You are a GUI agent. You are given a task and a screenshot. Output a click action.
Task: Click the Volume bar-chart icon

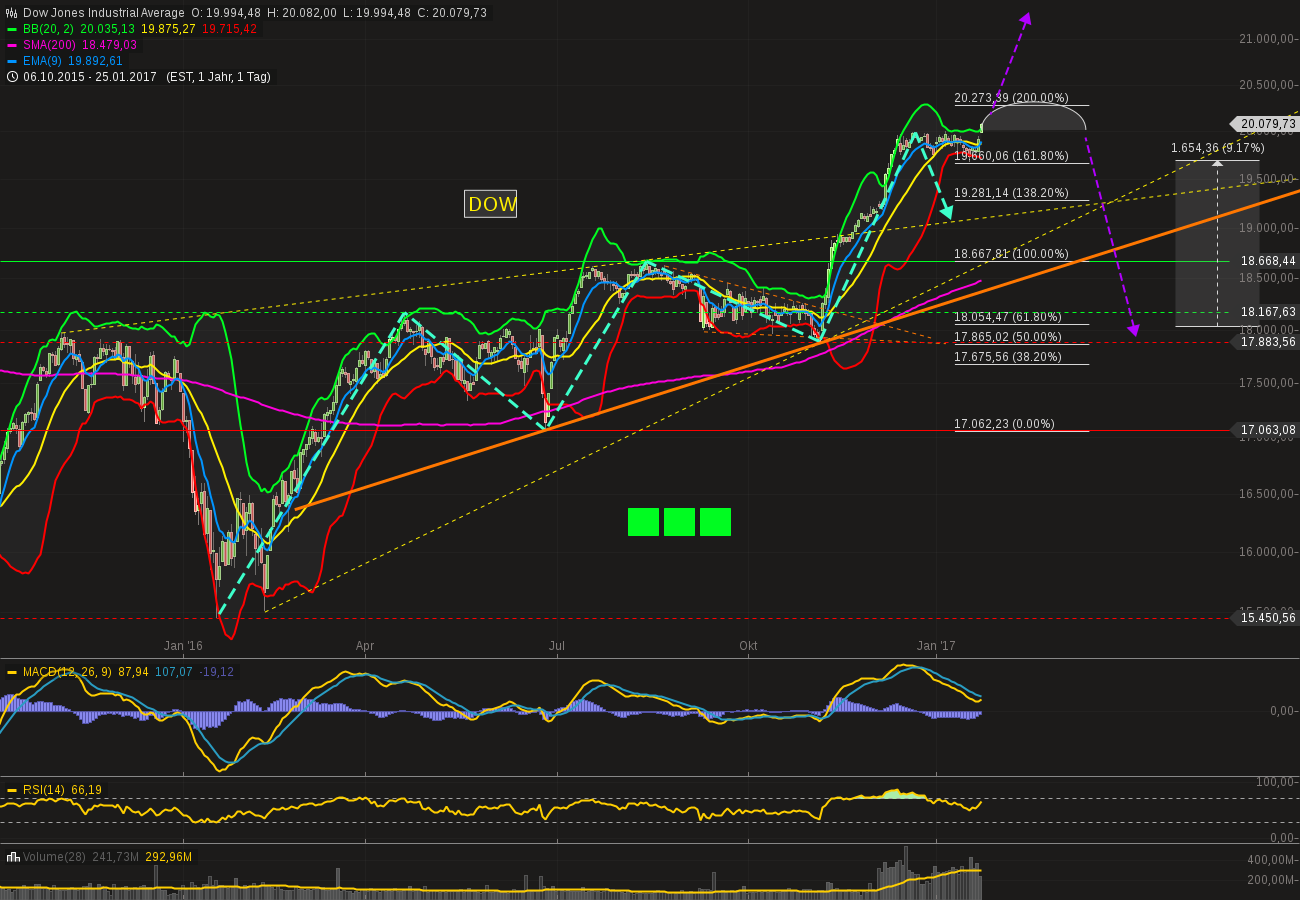[x=12, y=857]
